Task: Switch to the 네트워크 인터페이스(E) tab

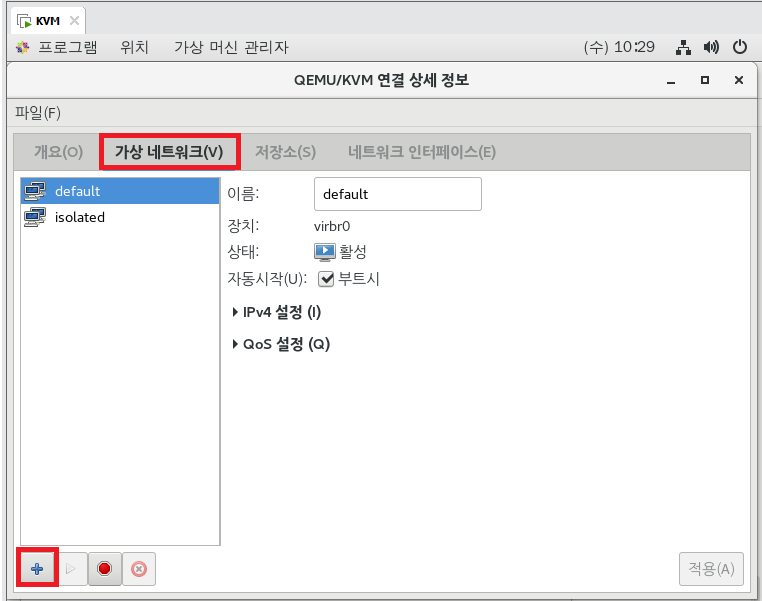Action: (x=422, y=152)
